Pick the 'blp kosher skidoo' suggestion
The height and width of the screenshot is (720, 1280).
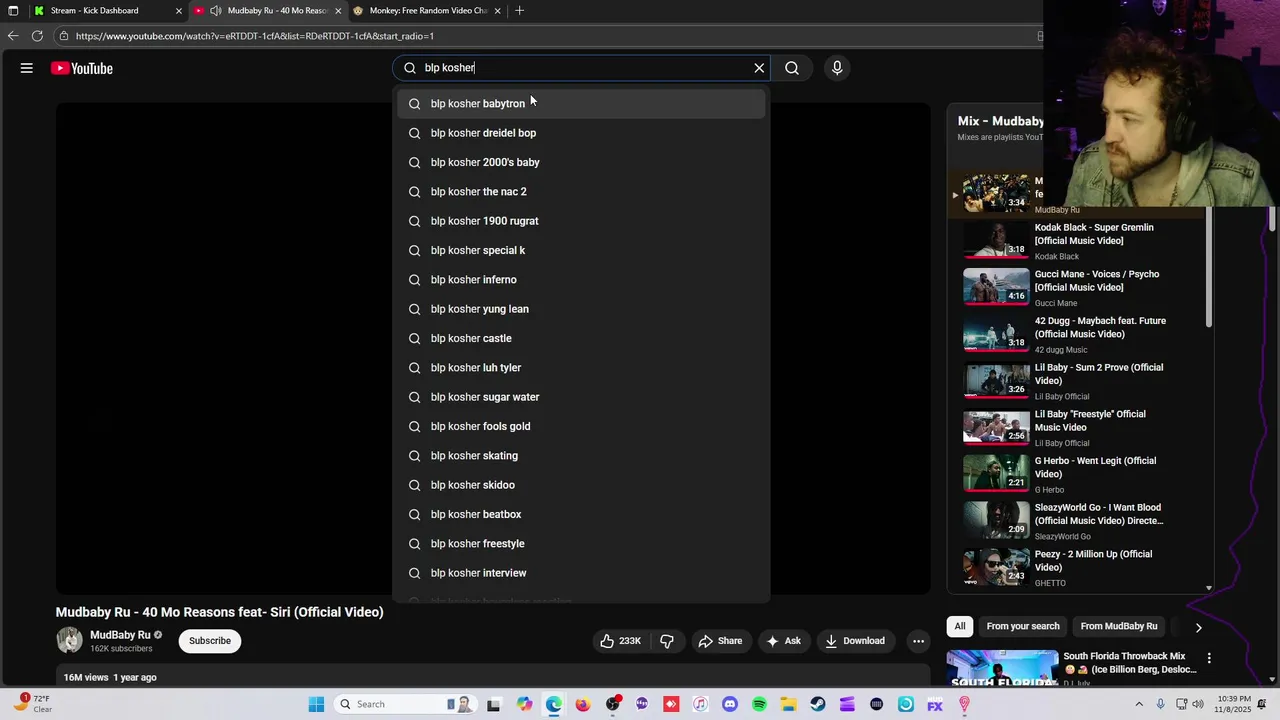point(581,485)
